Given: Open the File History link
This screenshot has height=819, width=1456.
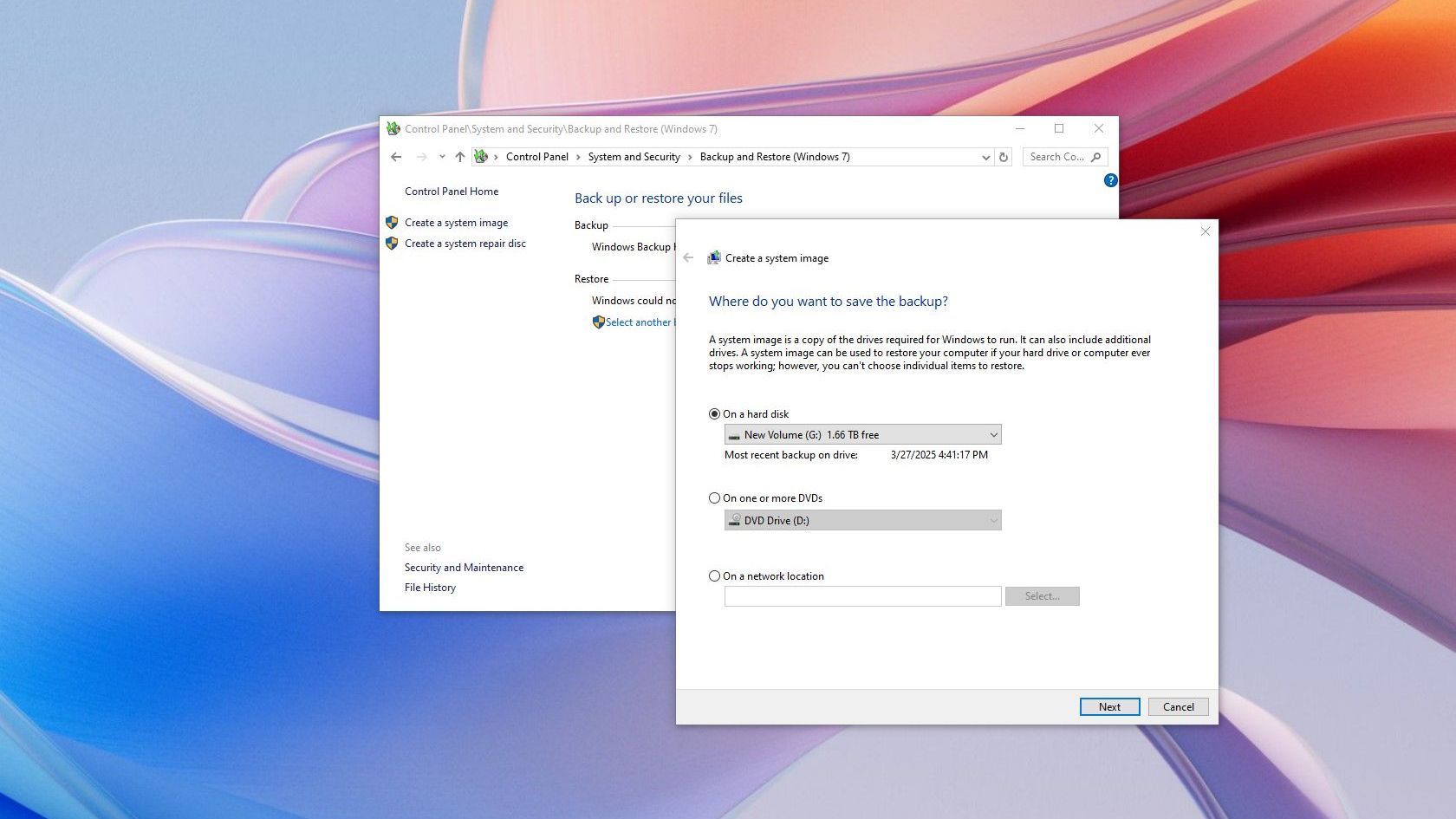Looking at the screenshot, I should (430, 588).
